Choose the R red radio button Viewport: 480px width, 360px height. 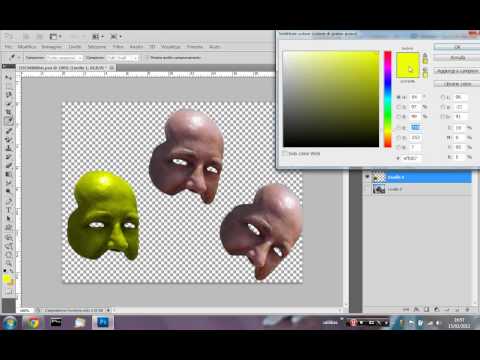(x=398, y=128)
